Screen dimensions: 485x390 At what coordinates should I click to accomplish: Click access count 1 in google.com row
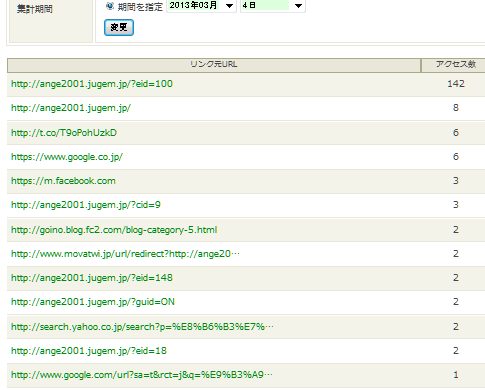(456, 375)
